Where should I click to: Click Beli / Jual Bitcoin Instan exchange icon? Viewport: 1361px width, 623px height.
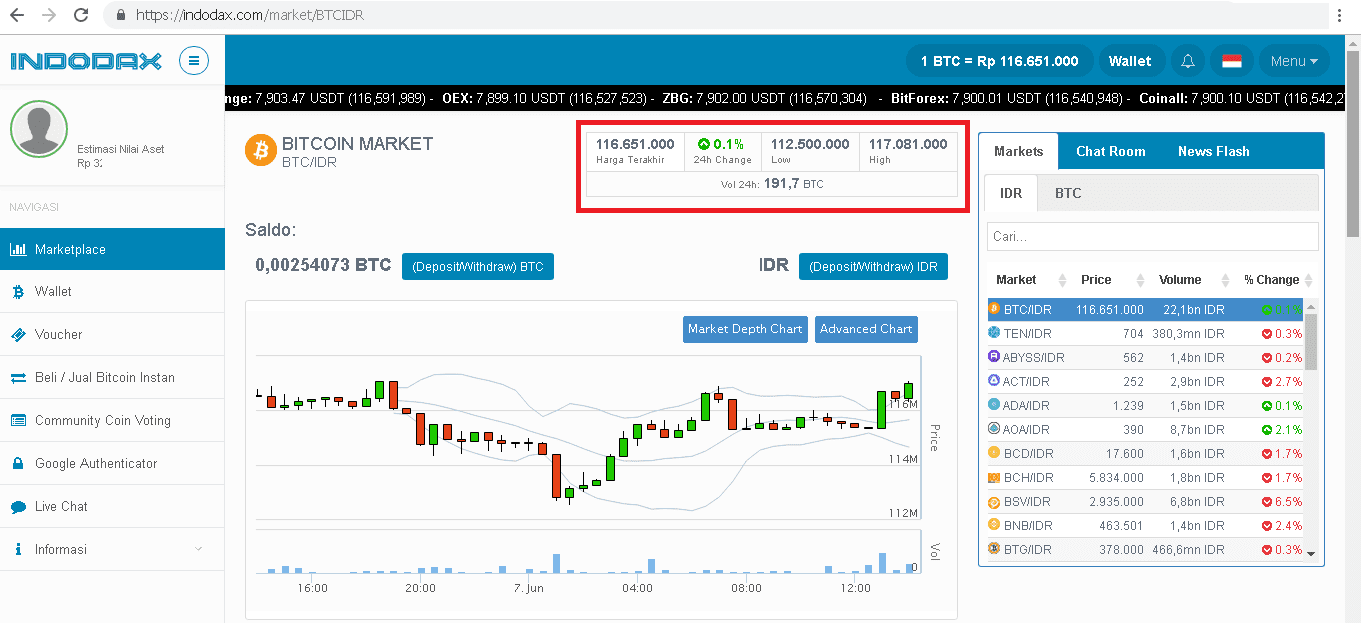click(17, 378)
